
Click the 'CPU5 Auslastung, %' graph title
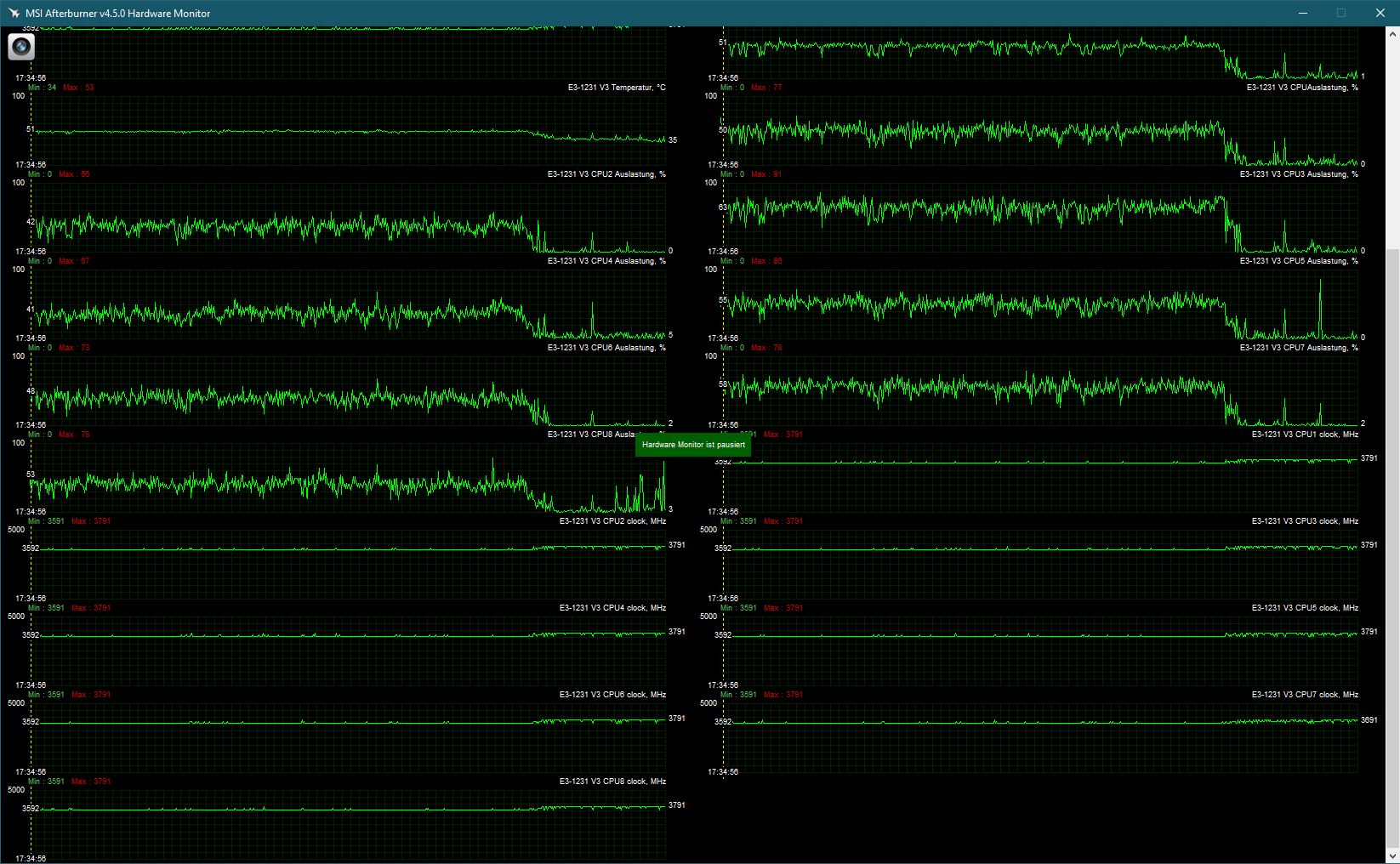tap(1299, 261)
